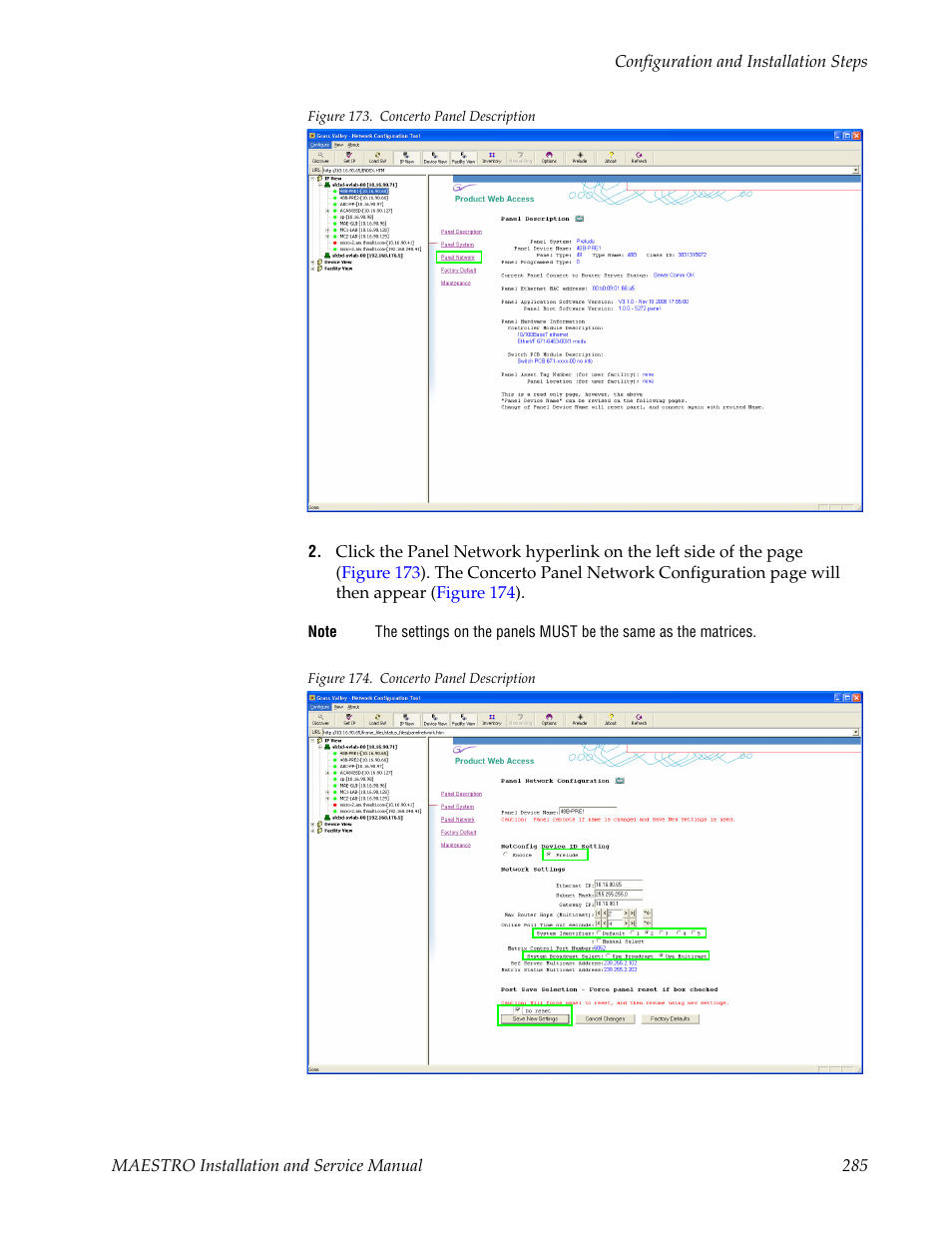The image size is (952, 1233).
Task: Open Options icon in Figure 174 toolbar
Action: click(549, 719)
